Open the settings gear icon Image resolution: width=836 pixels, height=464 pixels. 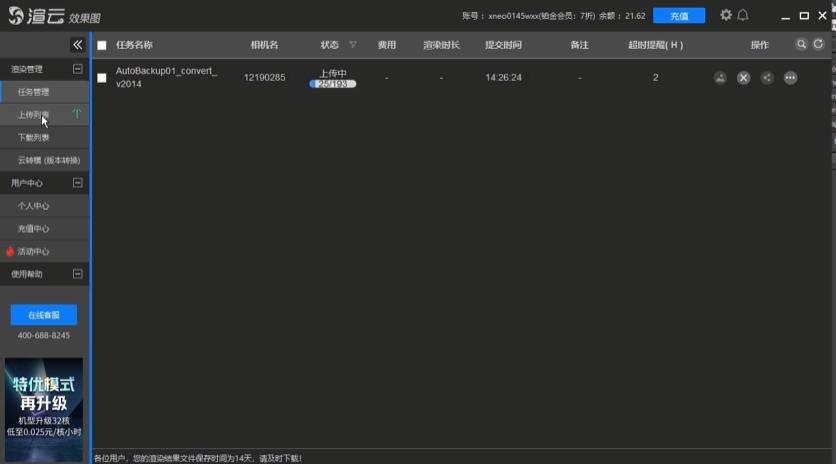pos(726,15)
